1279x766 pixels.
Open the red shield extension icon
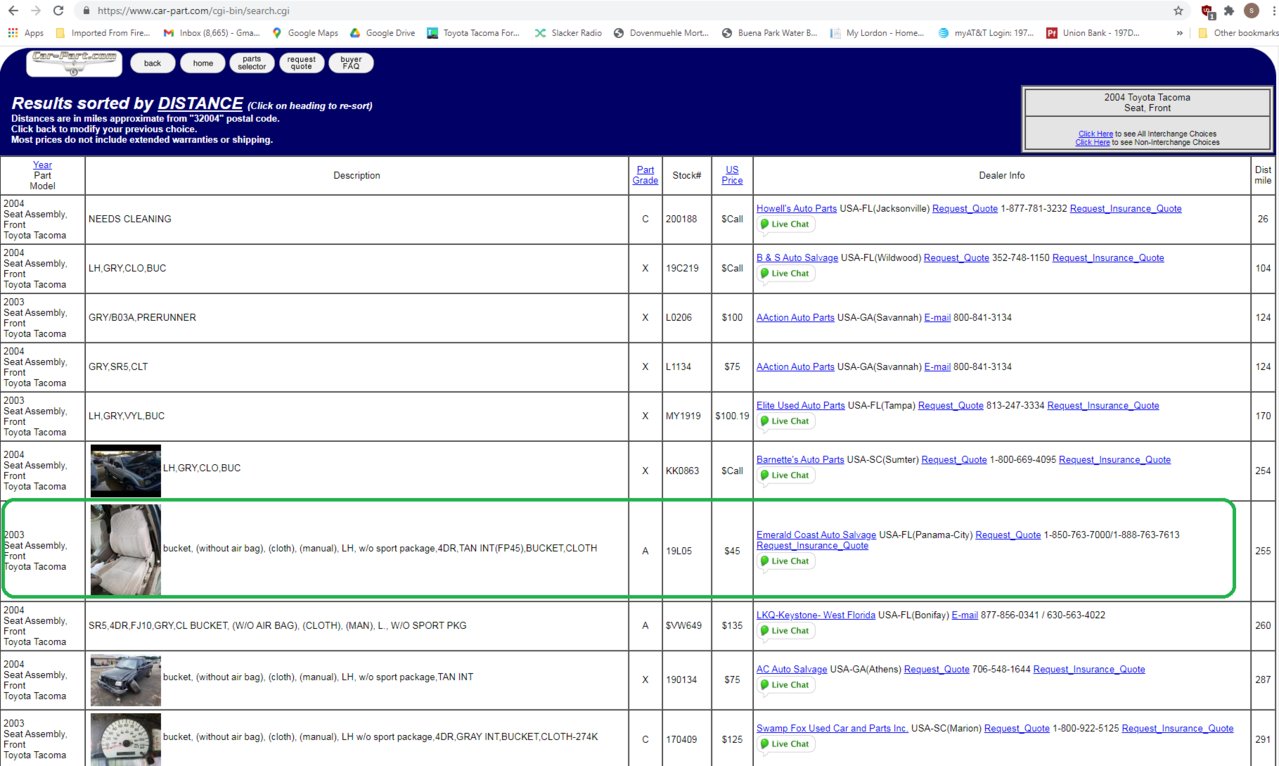point(1208,11)
